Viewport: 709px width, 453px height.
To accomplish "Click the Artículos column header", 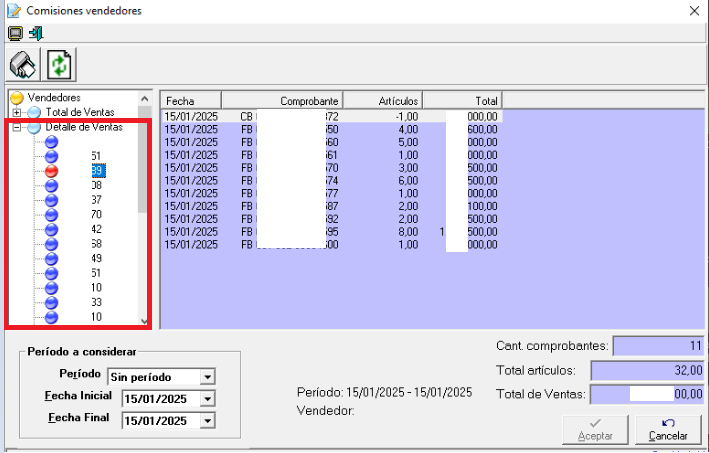I will pos(382,101).
